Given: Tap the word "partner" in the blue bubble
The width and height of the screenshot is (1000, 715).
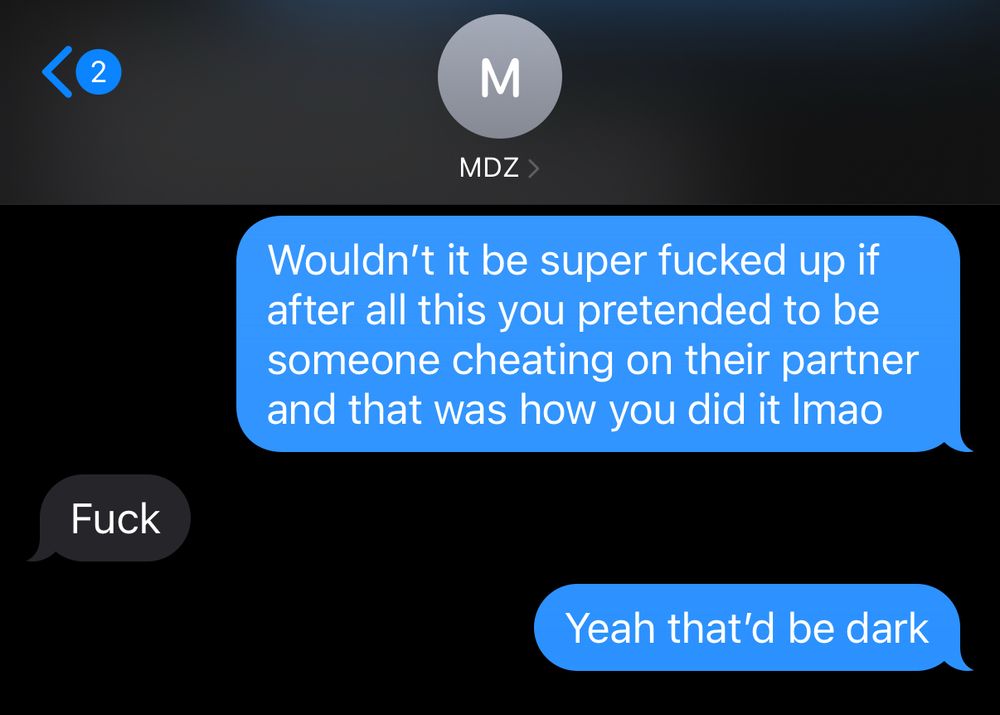Looking at the screenshot, I should 849,362.
